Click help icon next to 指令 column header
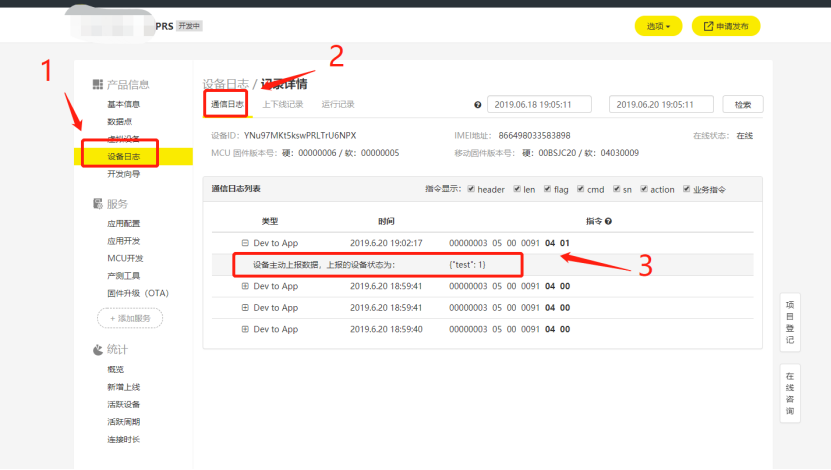 coord(608,221)
